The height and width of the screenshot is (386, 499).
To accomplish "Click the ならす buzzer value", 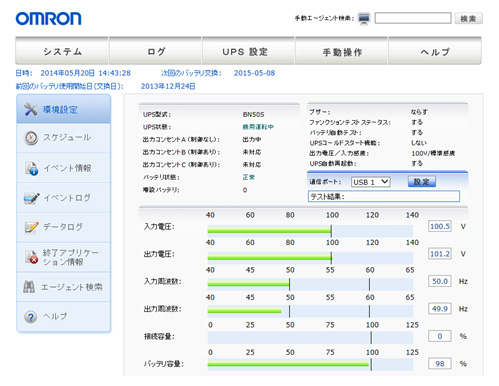I will [x=419, y=112].
